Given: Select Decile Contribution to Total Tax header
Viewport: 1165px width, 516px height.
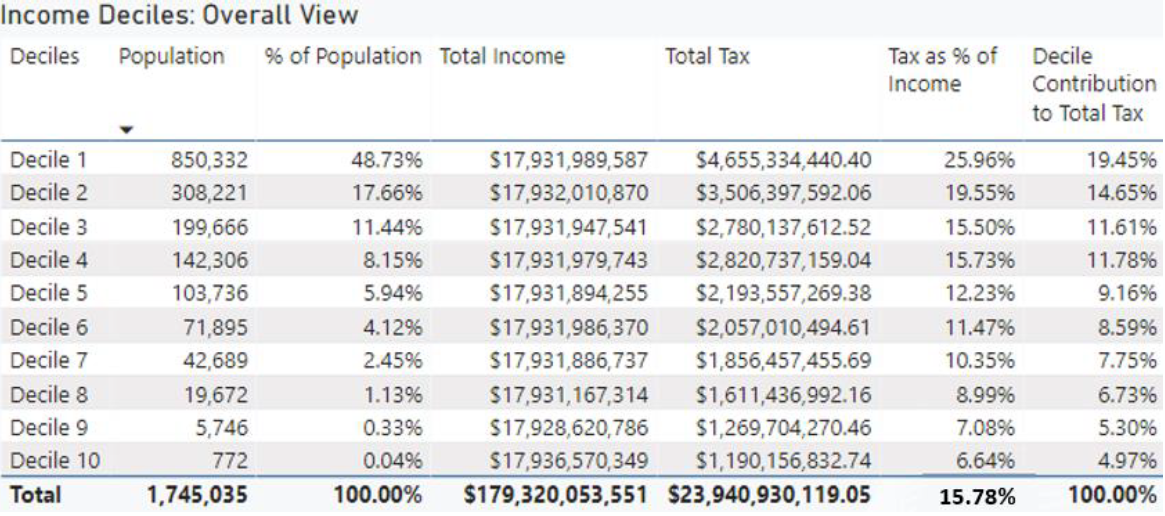Looking at the screenshot, I should pyautogui.click(x=1087, y=85).
